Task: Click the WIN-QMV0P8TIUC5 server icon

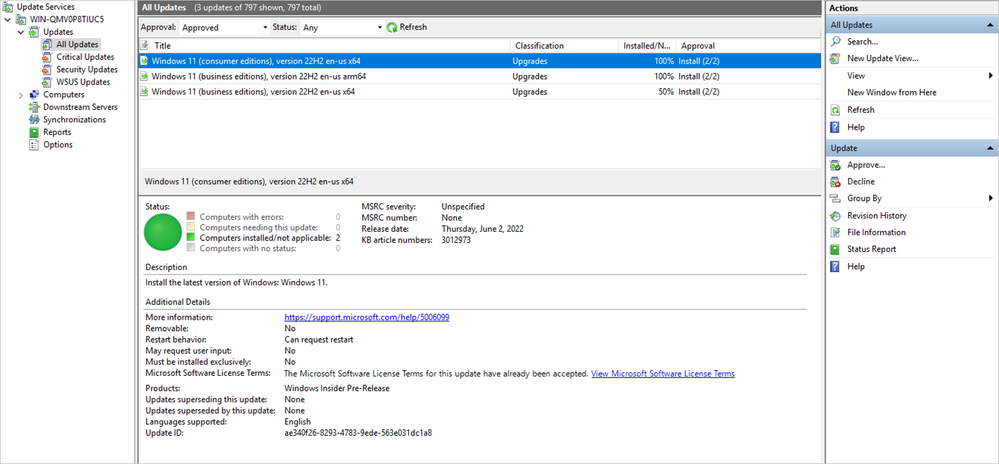Action: click(23, 19)
